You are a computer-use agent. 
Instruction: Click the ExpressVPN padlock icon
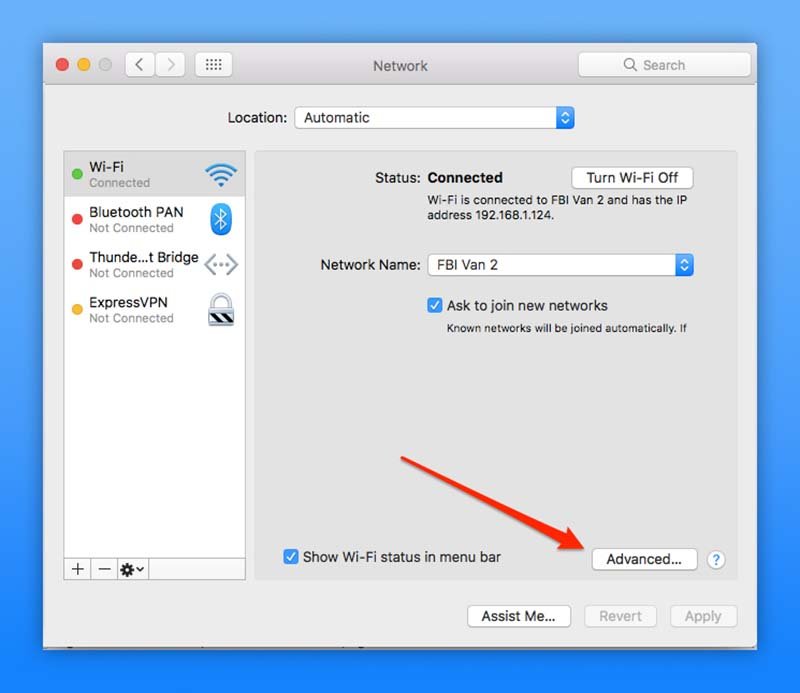tap(220, 310)
